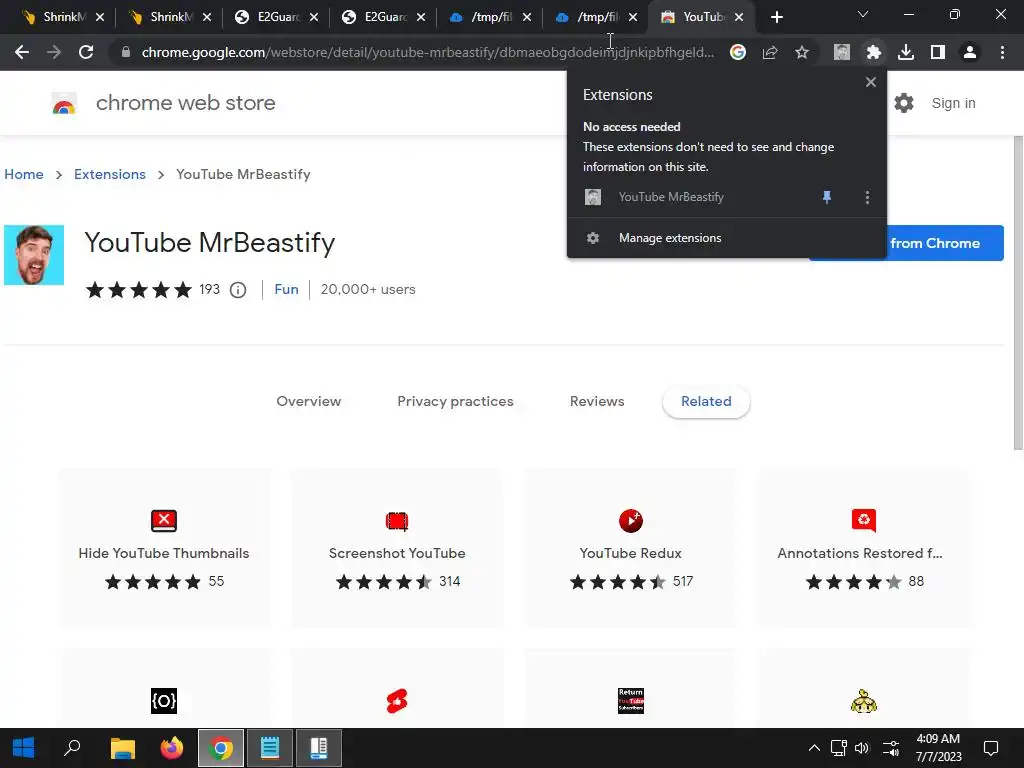Image resolution: width=1024 pixels, height=768 pixels.
Task: Launch Firefox from the taskbar
Action: point(172,748)
